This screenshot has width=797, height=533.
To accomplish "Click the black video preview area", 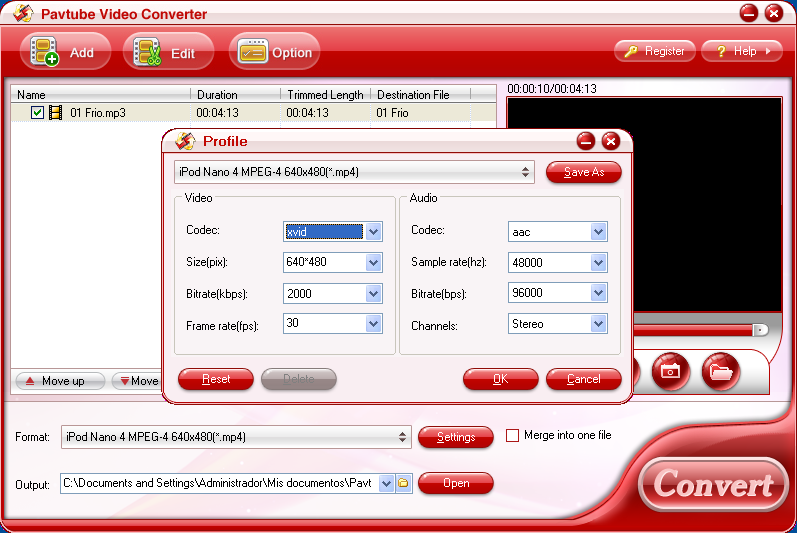I will coord(707,205).
